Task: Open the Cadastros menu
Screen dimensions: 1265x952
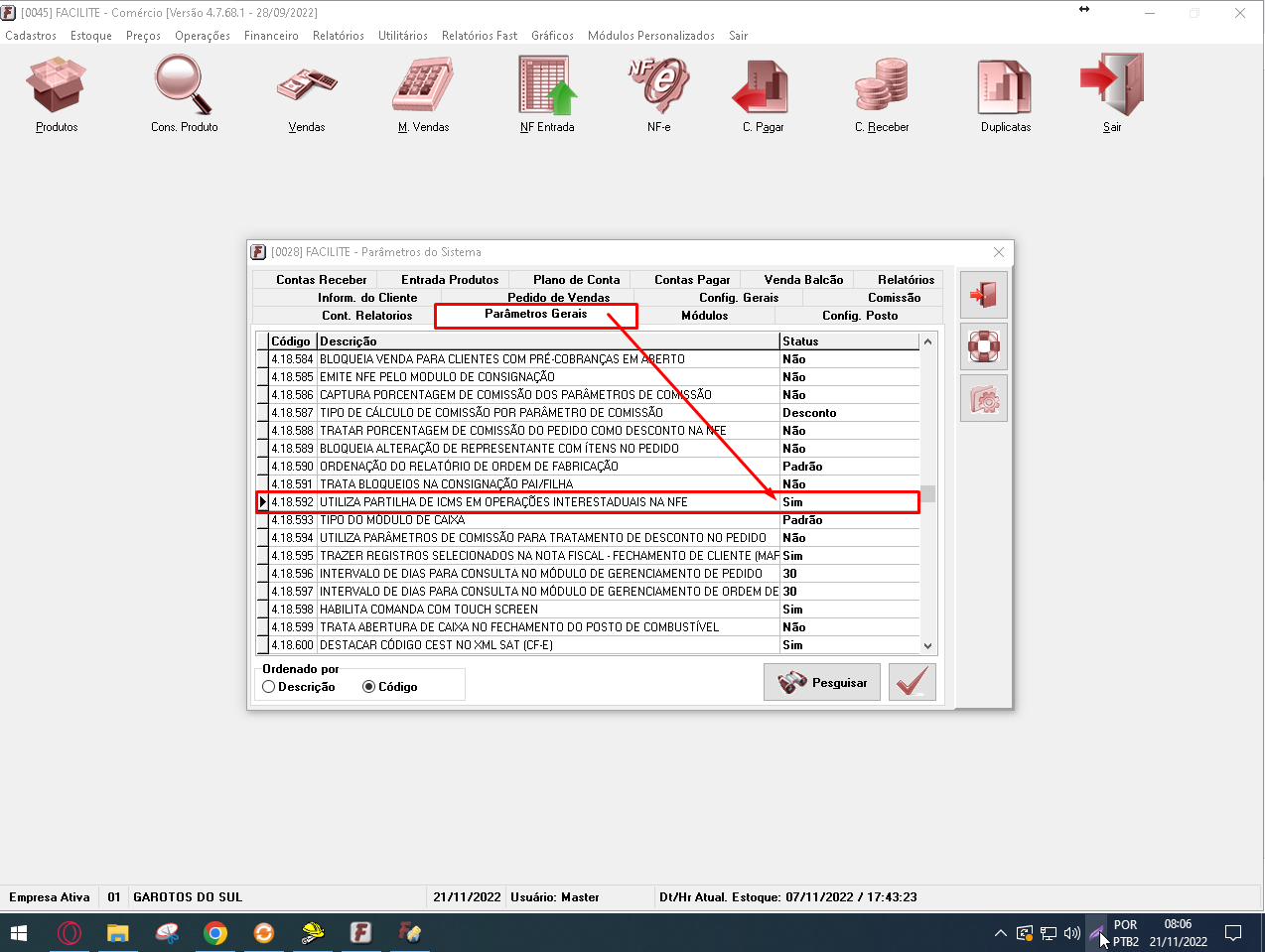Action: click(31, 36)
